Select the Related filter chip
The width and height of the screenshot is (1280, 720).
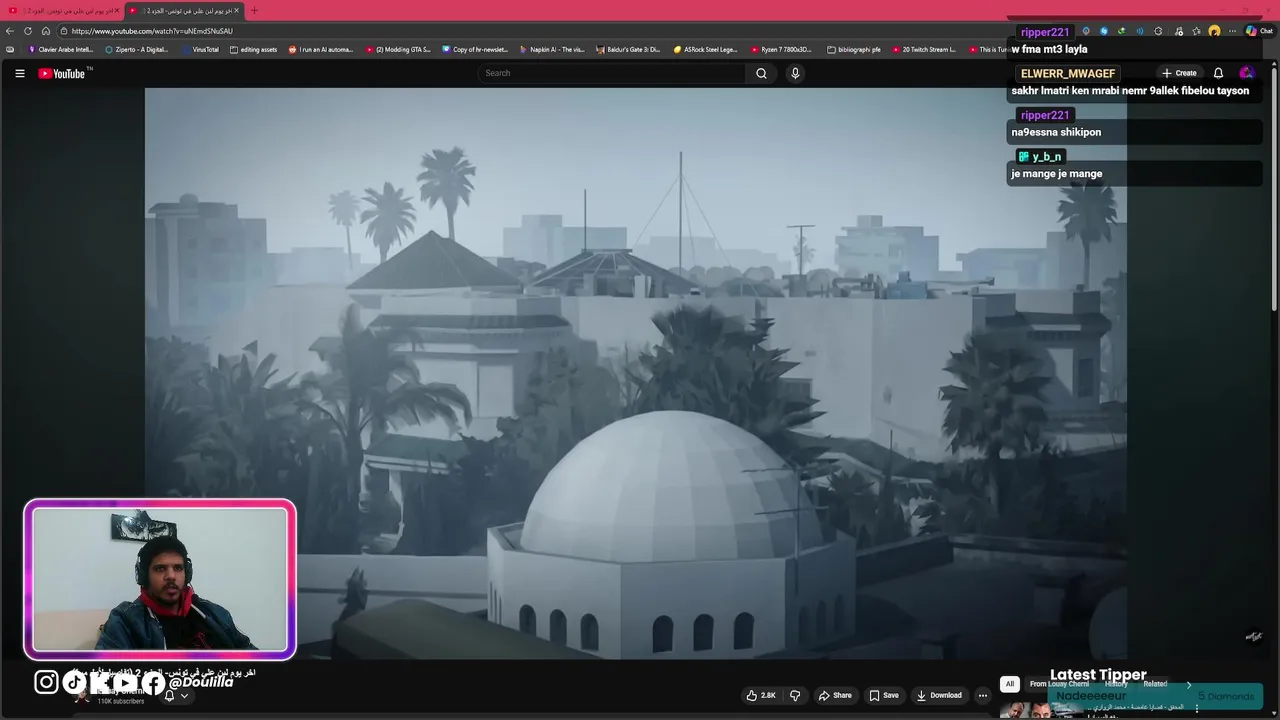click(1156, 684)
